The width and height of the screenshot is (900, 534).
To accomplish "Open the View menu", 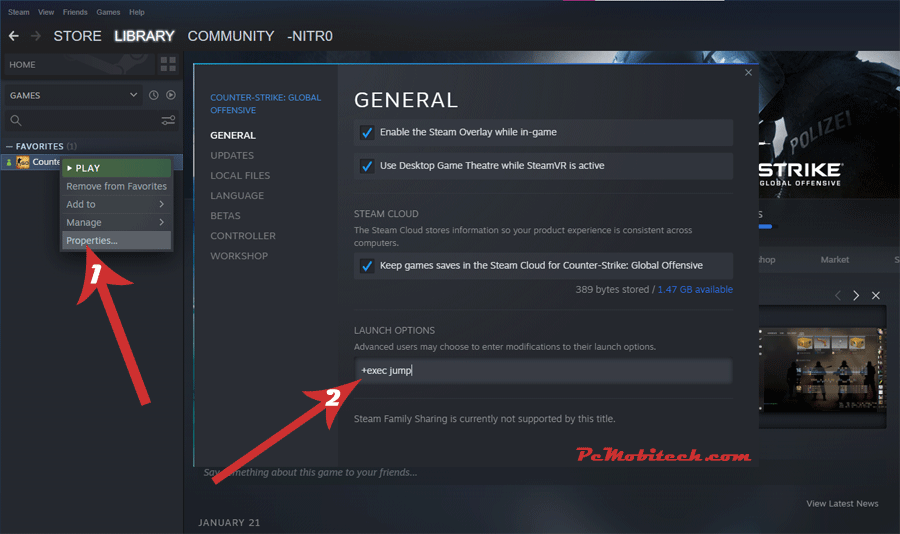I will [x=46, y=12].
